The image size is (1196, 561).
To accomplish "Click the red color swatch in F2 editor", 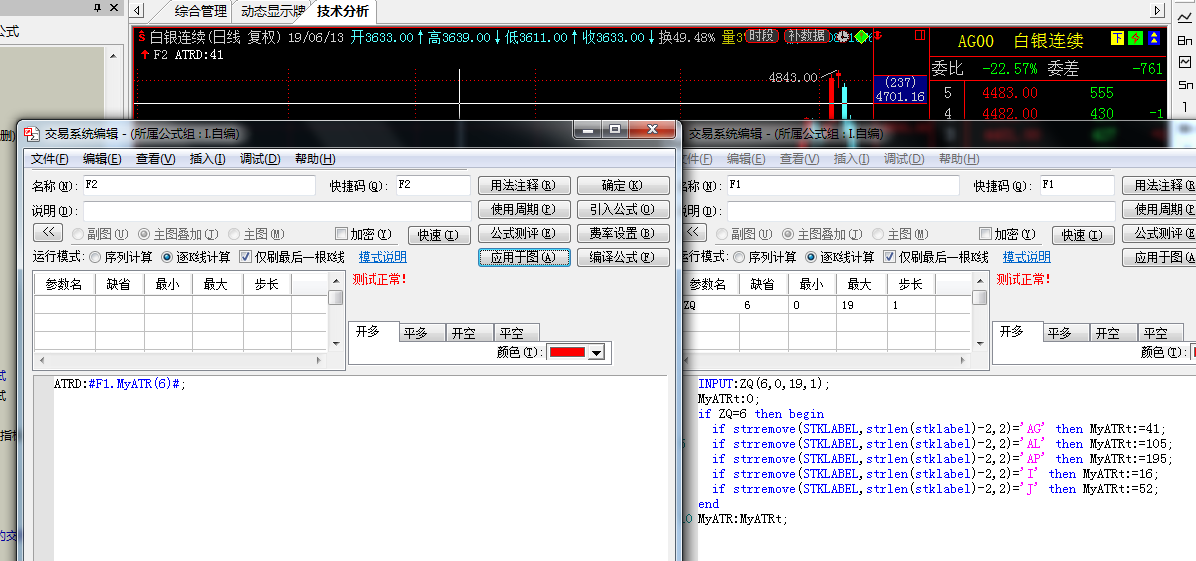I will coord(567,352).
